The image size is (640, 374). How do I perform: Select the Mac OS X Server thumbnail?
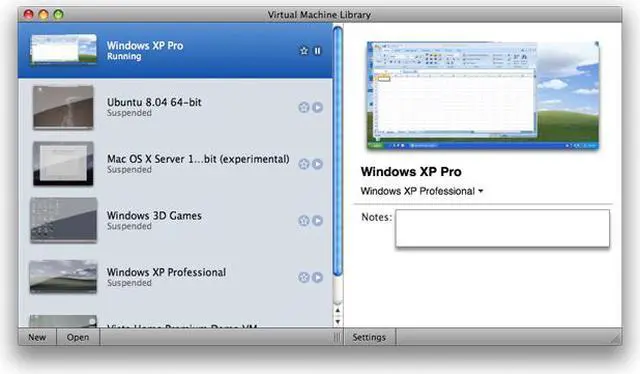click(x=63, y=164)
